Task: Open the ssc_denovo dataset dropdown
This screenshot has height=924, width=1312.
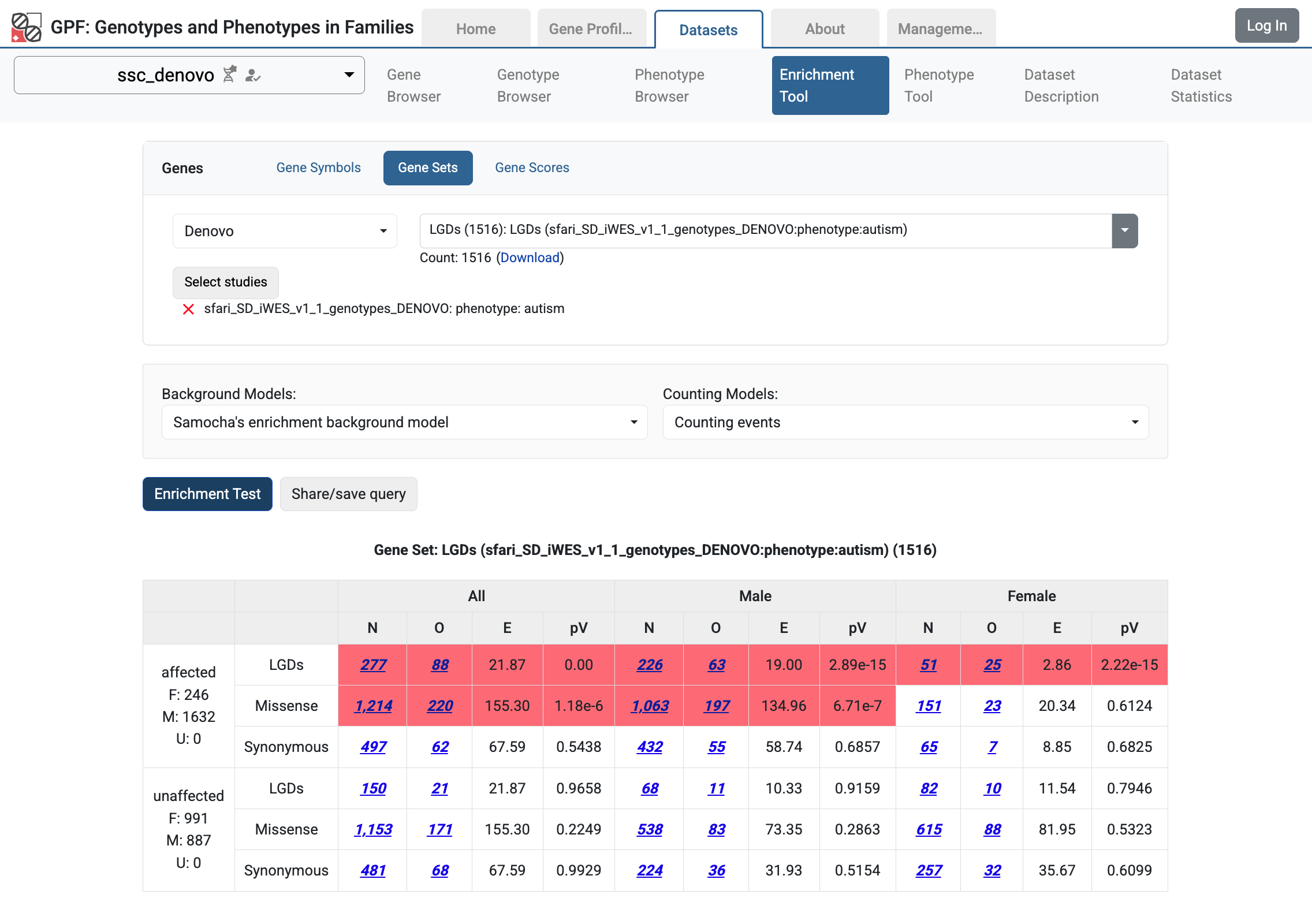Action: [350, 75]
